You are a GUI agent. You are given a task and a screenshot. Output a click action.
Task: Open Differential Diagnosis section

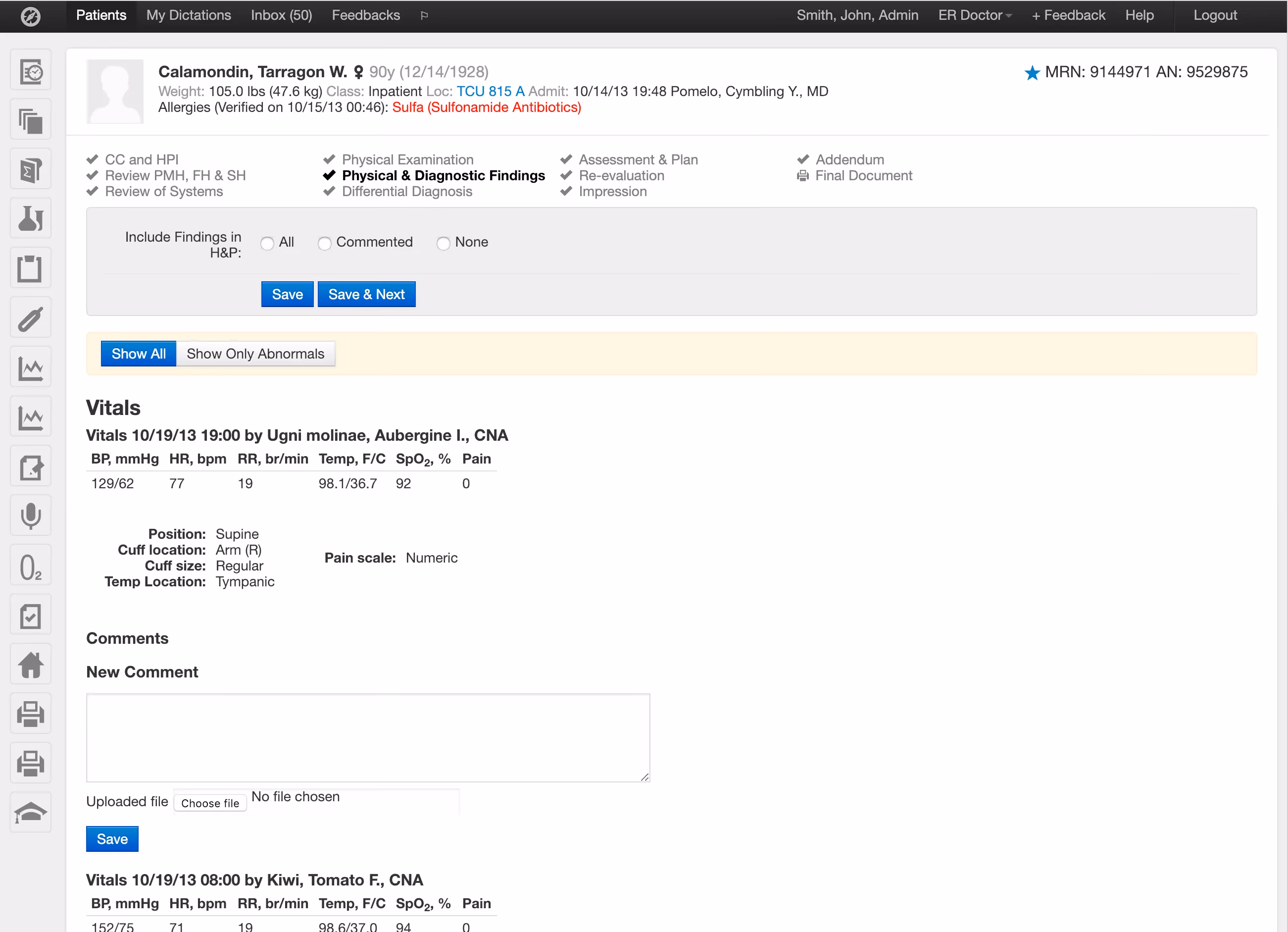(x=407, y=192)
